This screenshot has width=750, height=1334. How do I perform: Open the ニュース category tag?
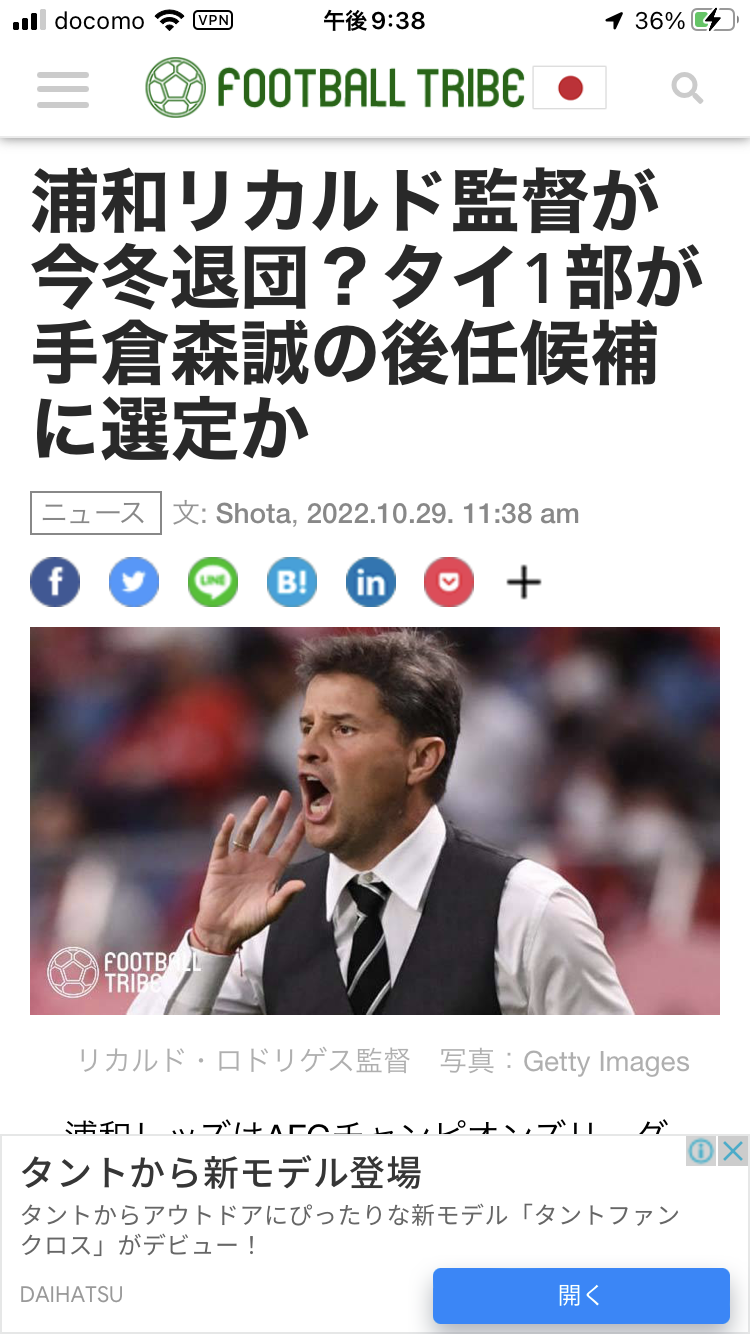(96, 514)
